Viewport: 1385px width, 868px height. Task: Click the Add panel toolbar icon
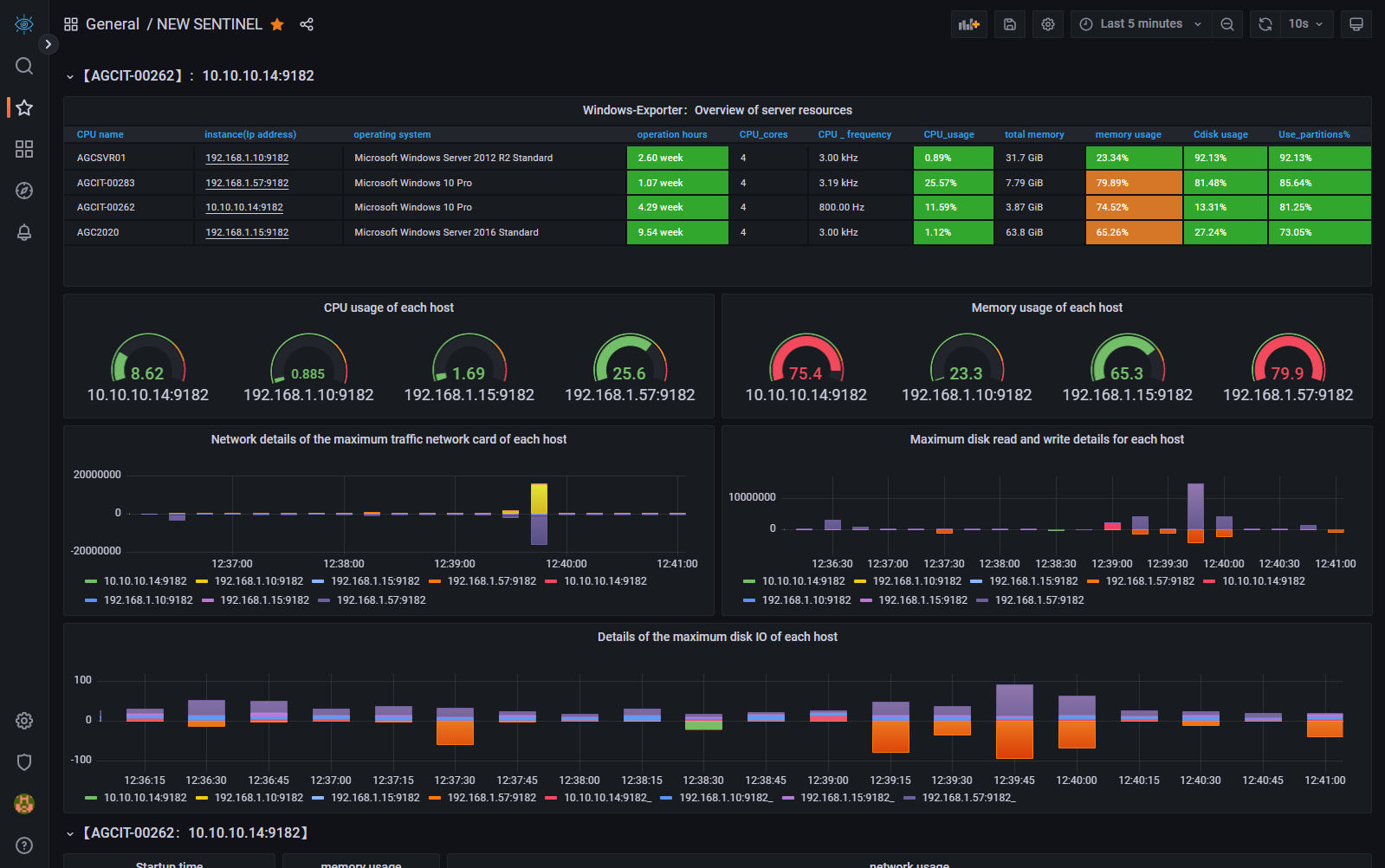[968, 24]
